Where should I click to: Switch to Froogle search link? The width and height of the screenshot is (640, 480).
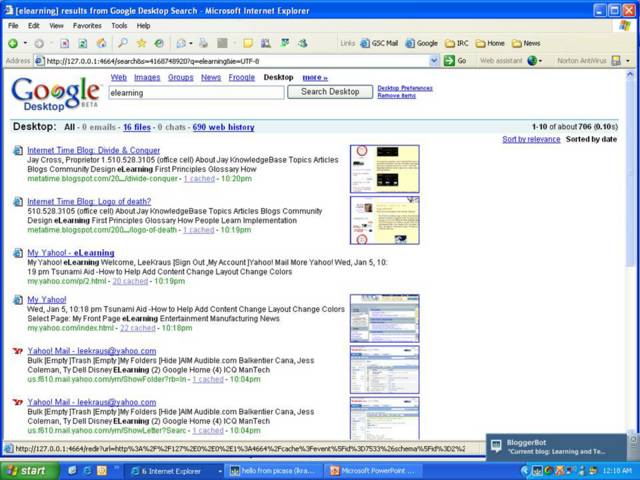coord(242,78)
